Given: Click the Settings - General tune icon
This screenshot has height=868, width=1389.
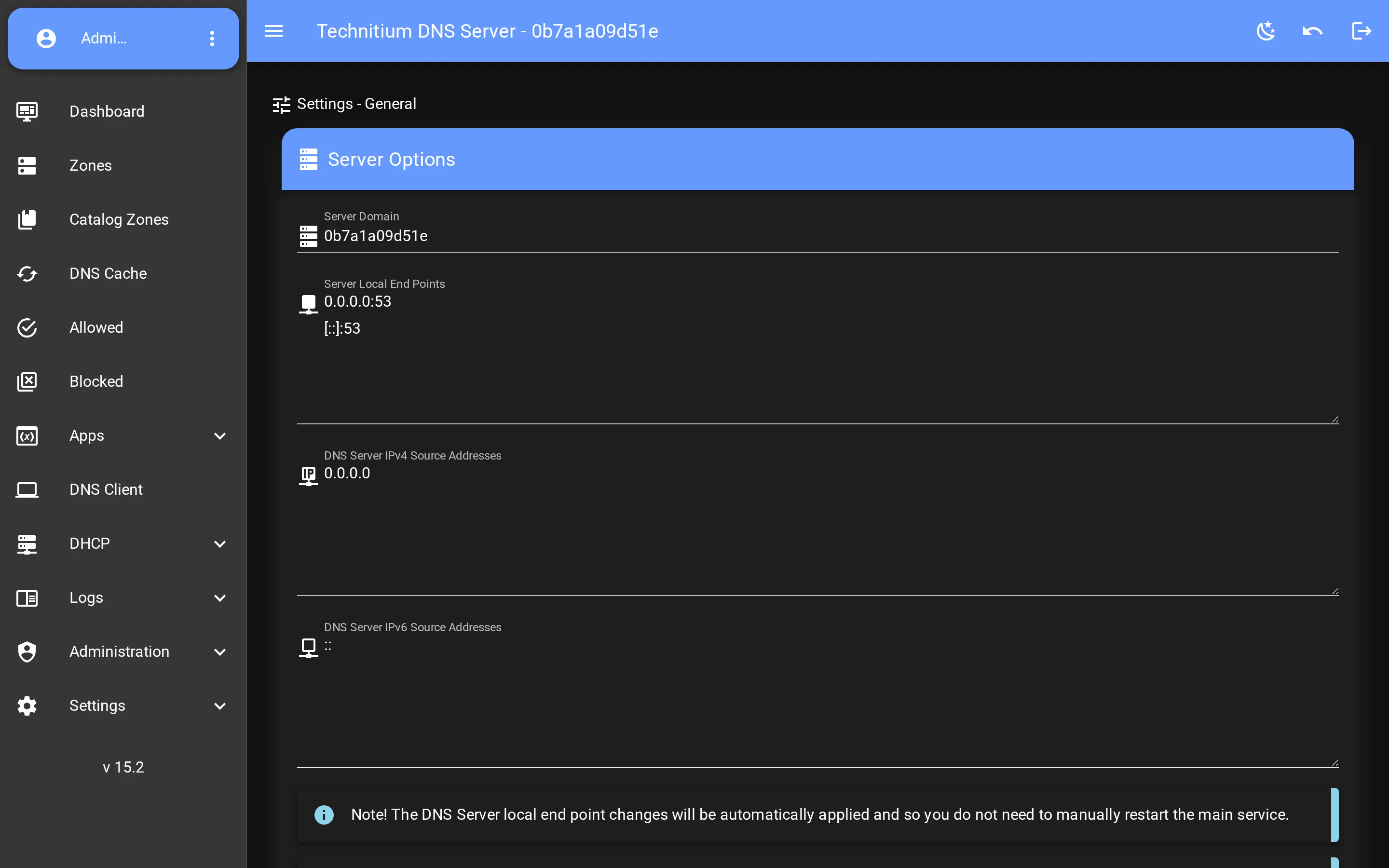Looking at the screenshot, I should pyautogui.click(x=281, y=105).
